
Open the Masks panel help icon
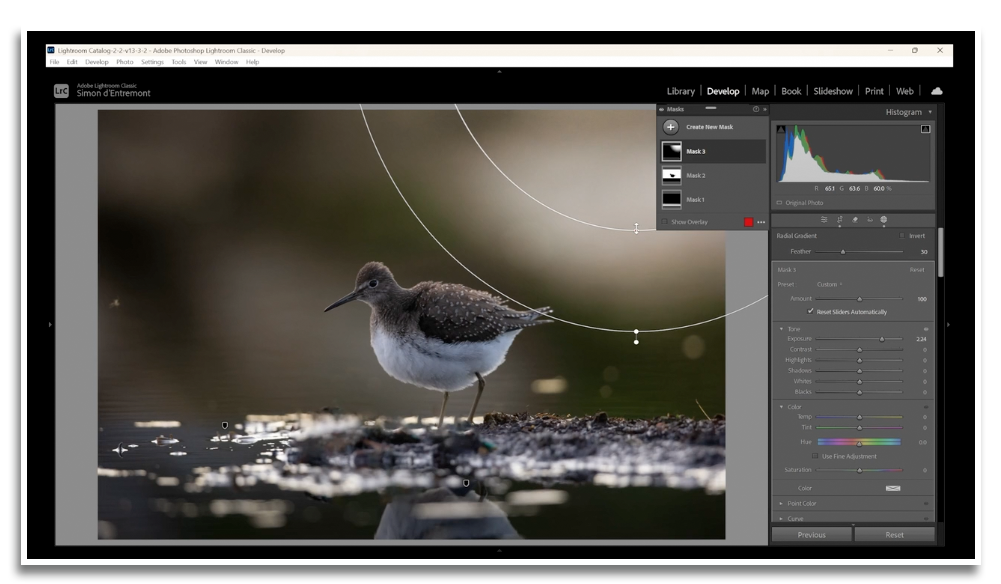(756, 109)
